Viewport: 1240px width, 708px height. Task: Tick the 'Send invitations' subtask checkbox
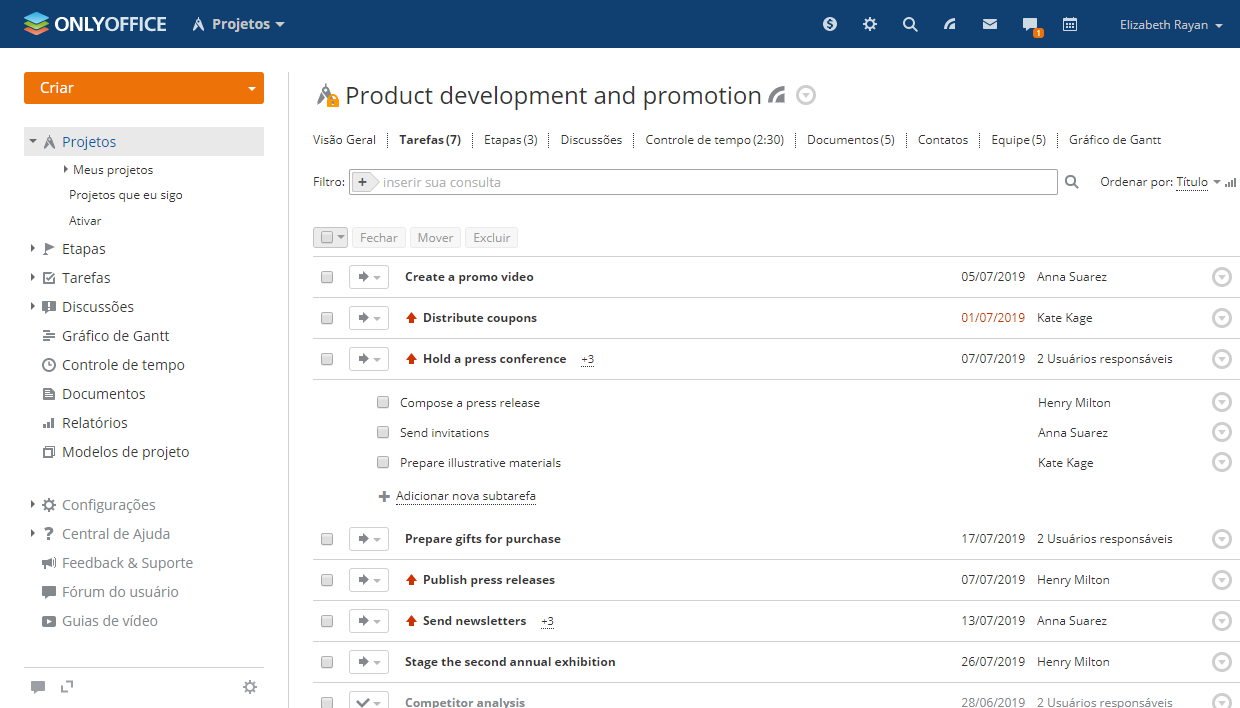pos(383,433)
